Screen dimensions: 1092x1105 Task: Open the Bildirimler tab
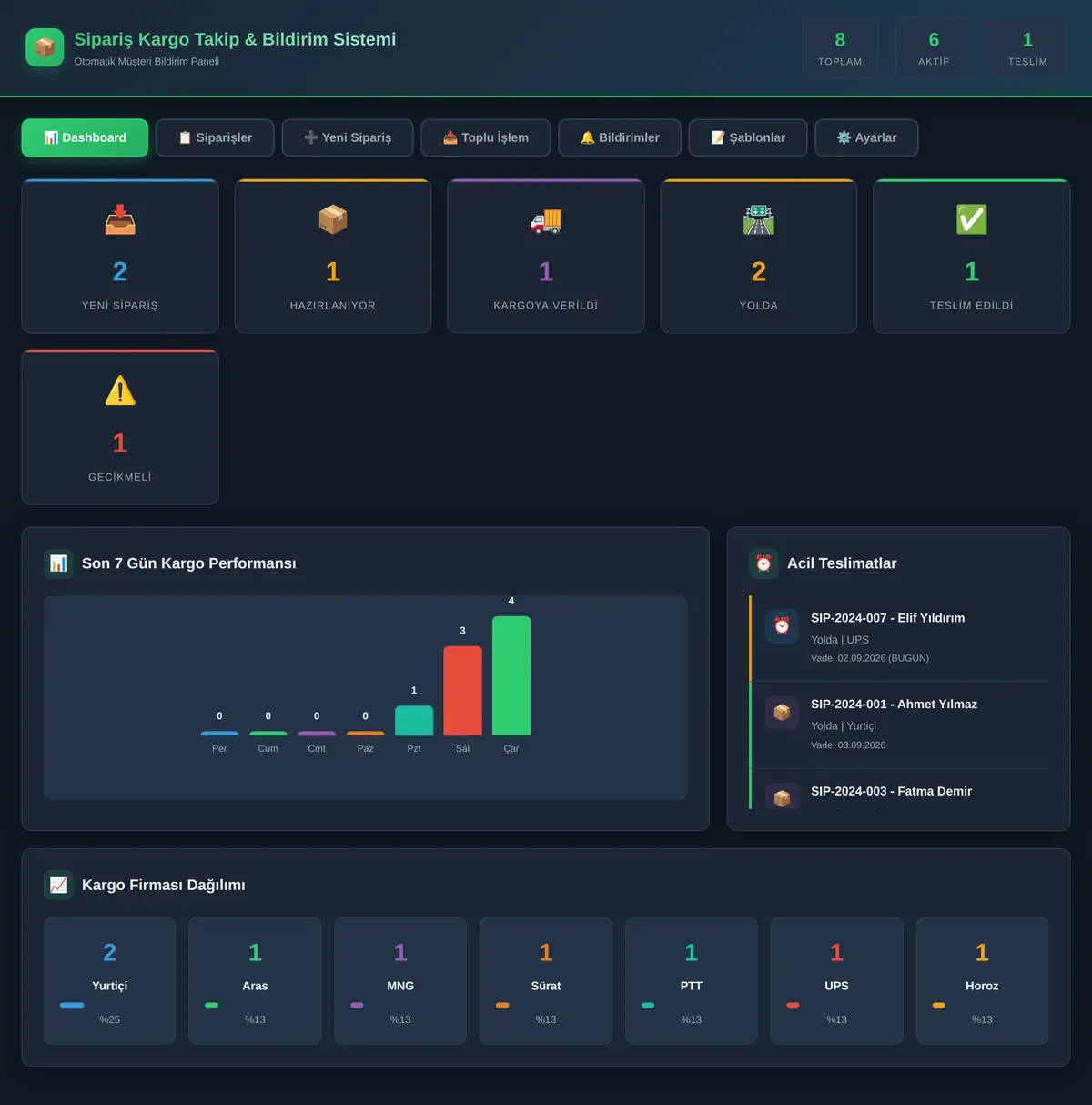(620, 137)
